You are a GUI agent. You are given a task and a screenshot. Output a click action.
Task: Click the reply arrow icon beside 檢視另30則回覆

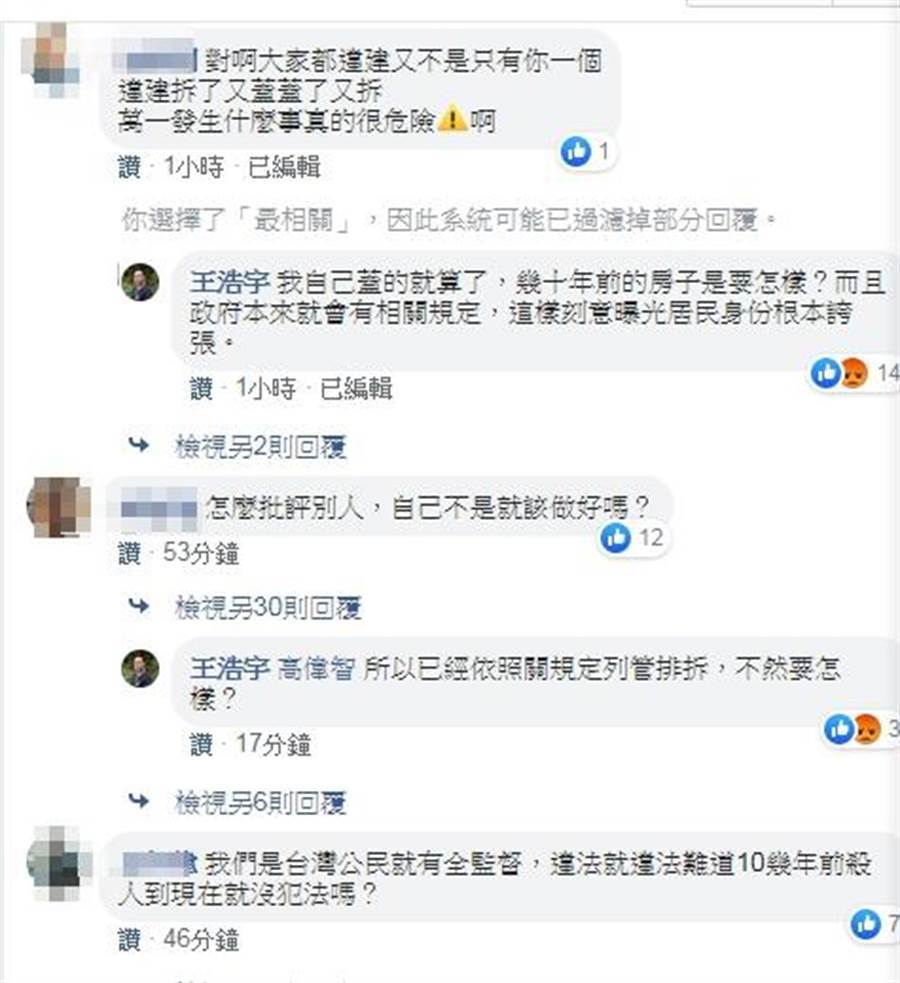point(139,606)
